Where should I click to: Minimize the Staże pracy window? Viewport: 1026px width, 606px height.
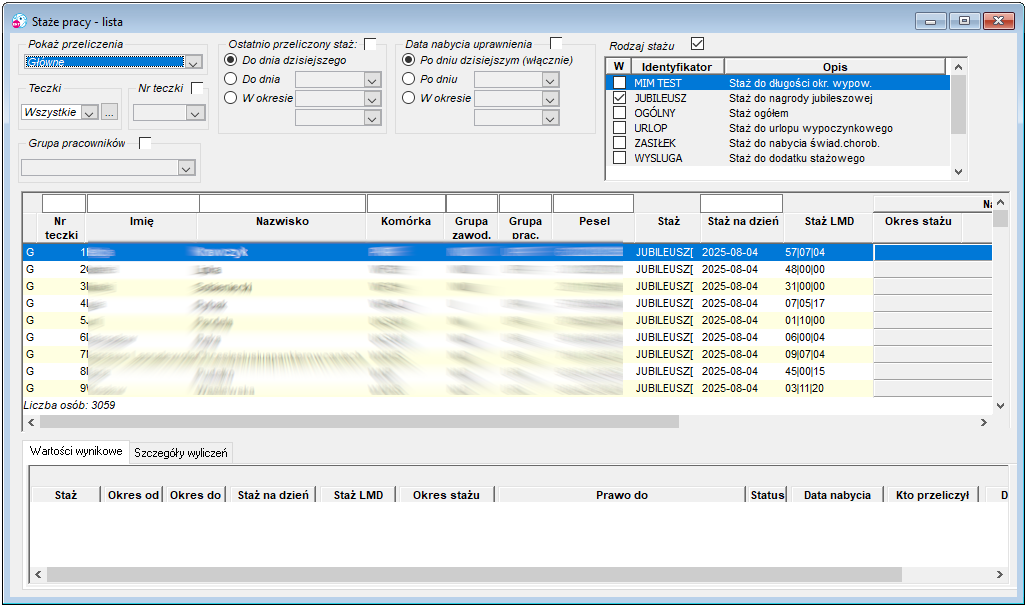coord(930,21)
